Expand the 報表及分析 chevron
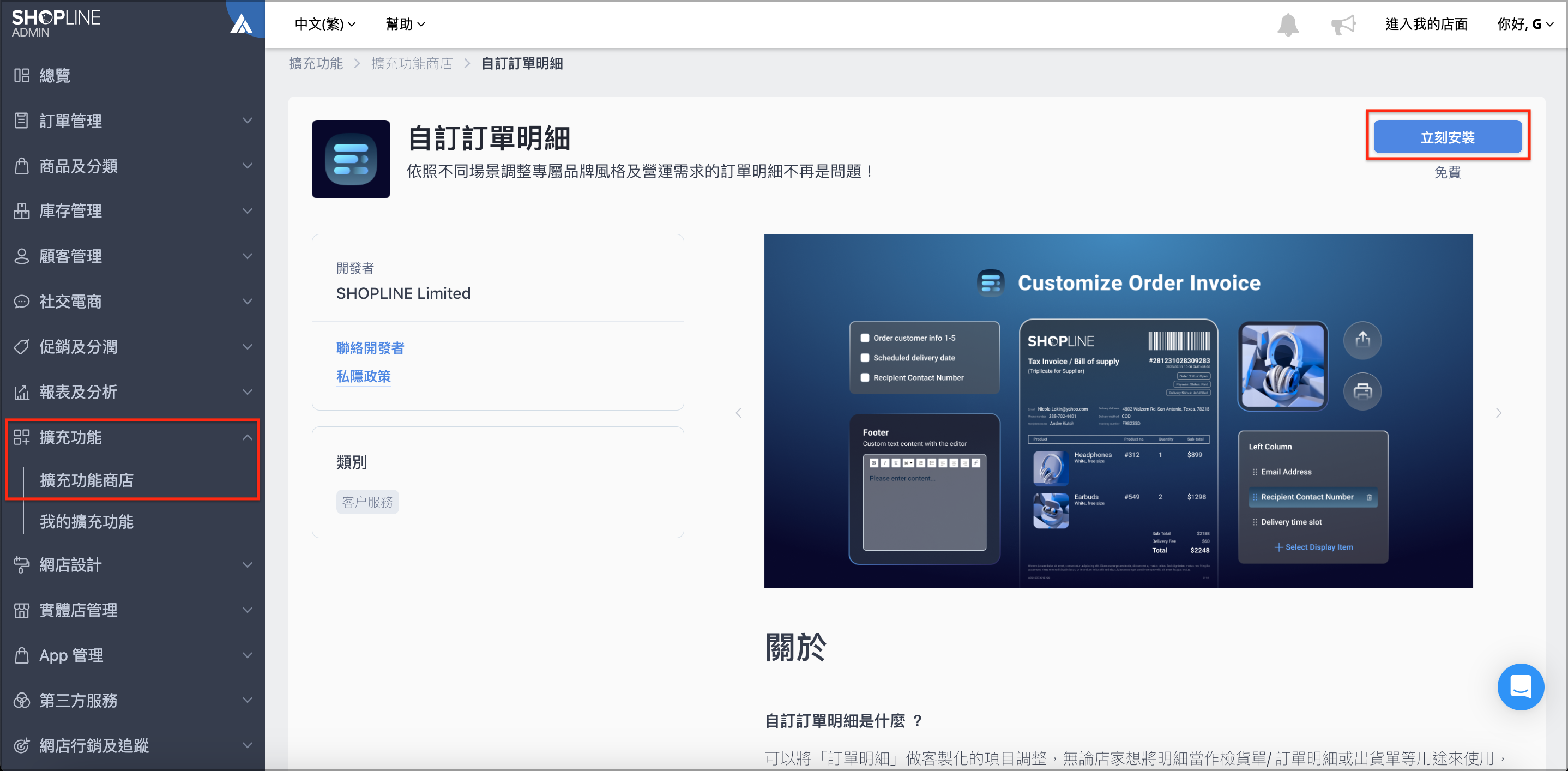The height and width of the screenshot is (771, 1568). 247,391
